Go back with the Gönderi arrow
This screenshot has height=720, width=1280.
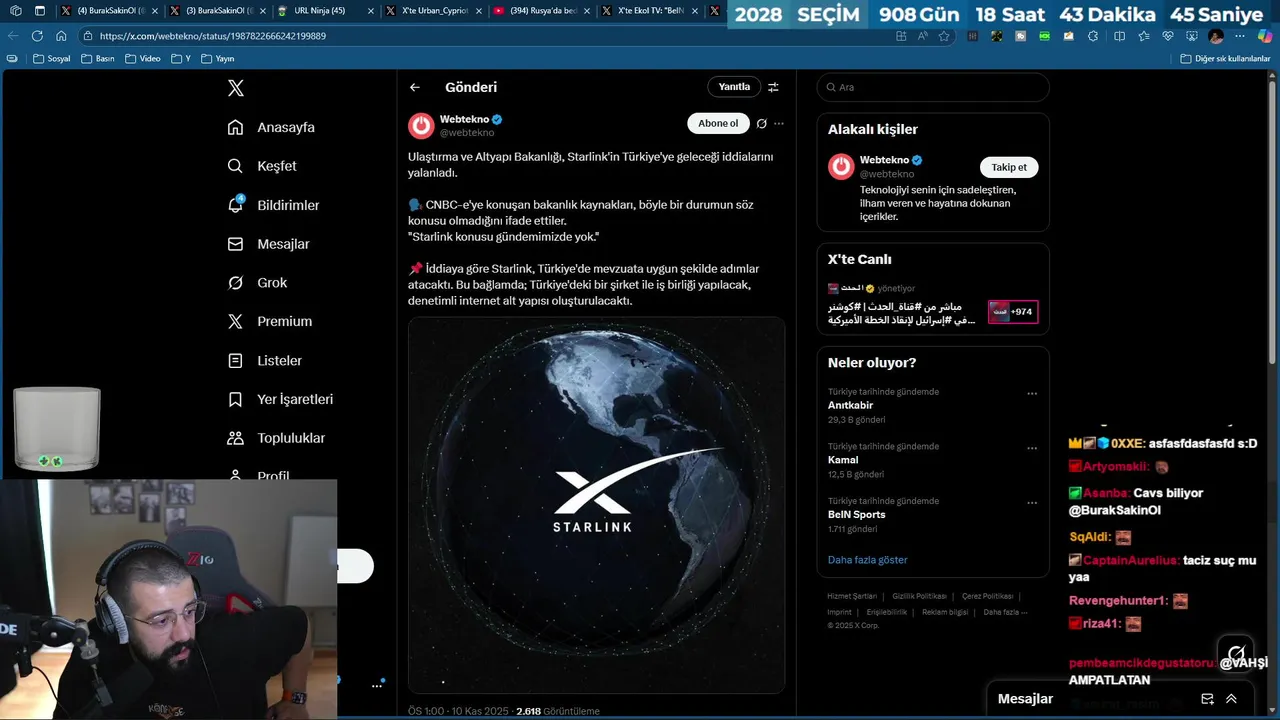coord(414,87)
